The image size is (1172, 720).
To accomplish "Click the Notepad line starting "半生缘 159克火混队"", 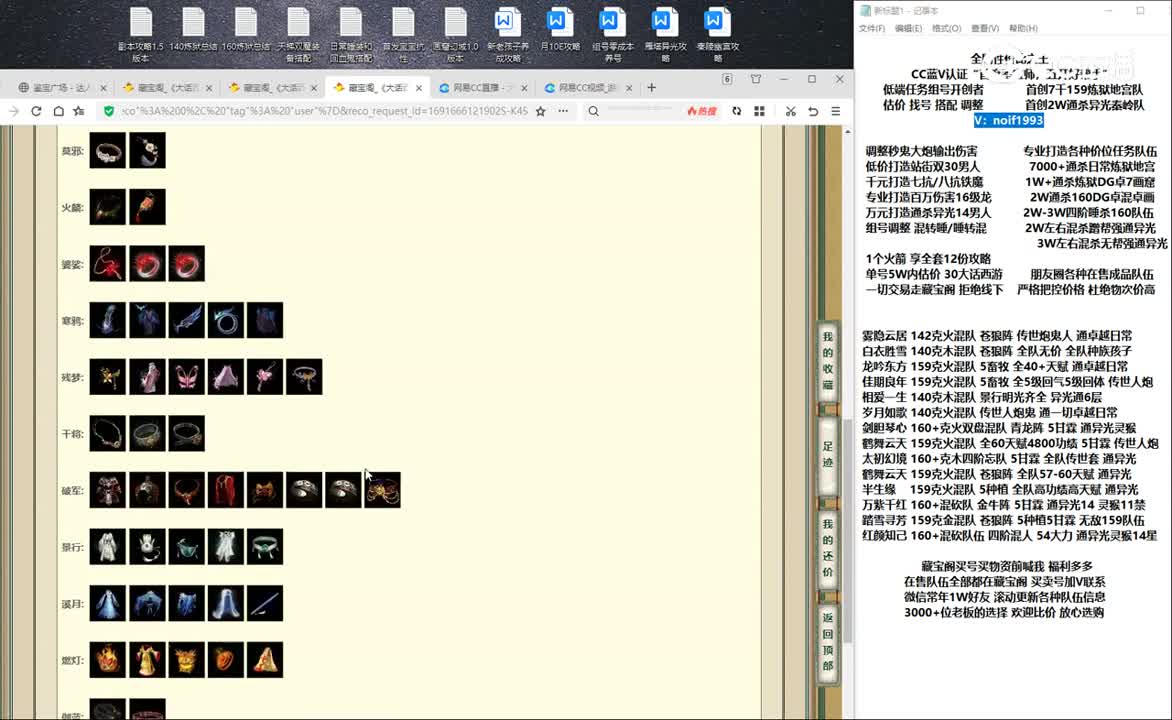I will pyautogui.click(x=999, y=490).
